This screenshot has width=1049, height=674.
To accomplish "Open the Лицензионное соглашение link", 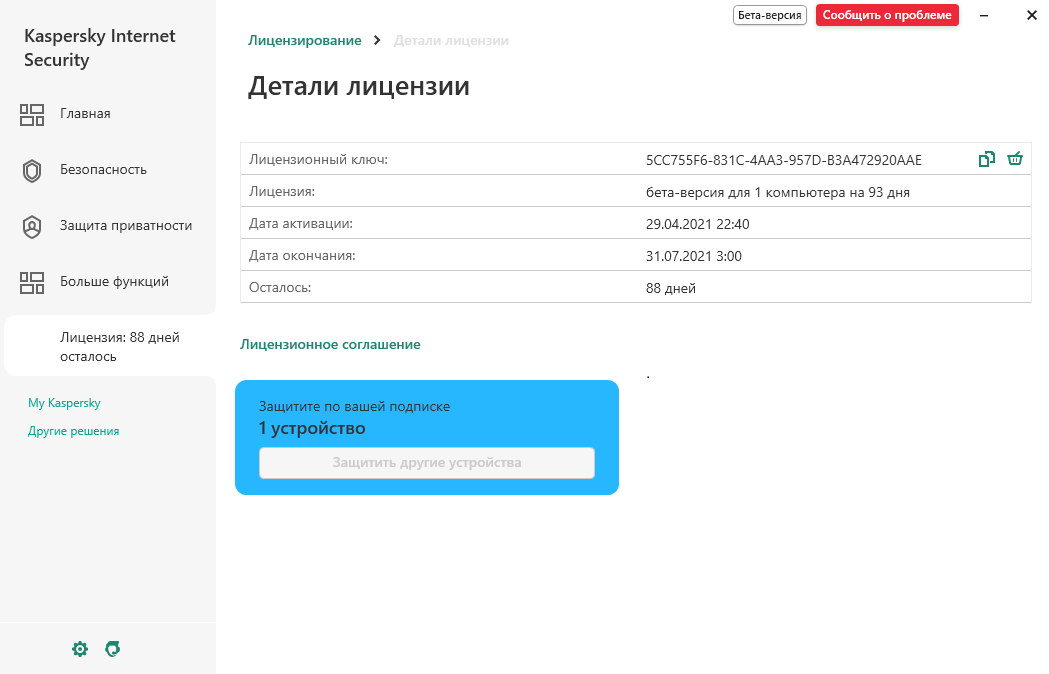I will tap(330, 345).
